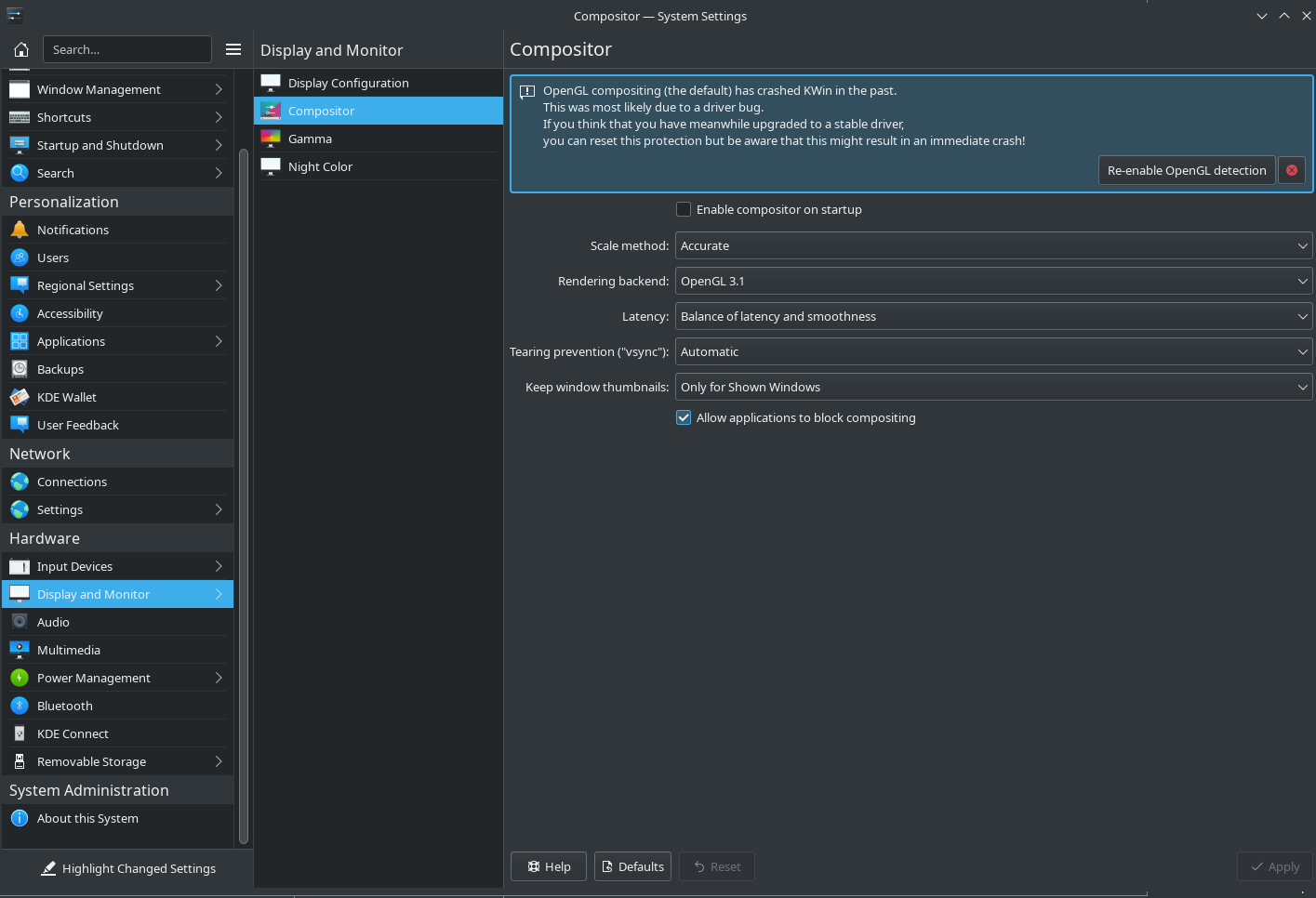Open the Rendering backend dropdown
The image size is (1316, 898).
coord(993,281)
